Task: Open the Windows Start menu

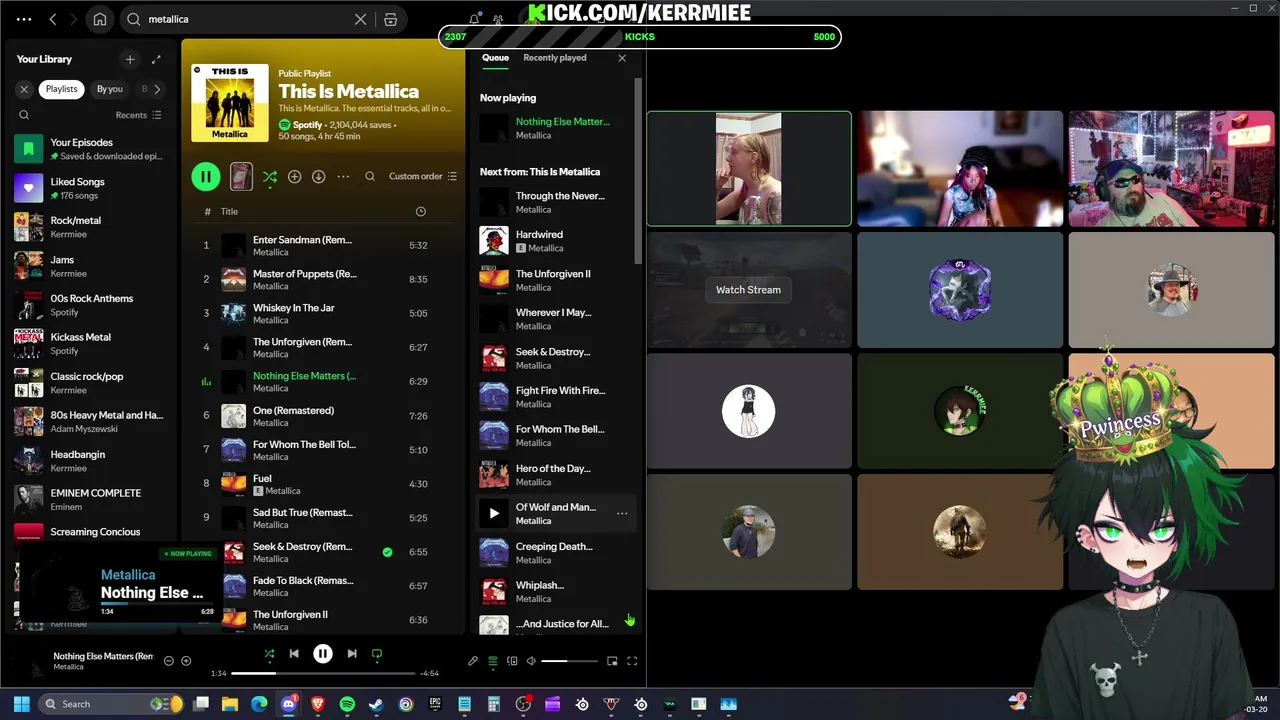Action: [x=21, y=704]
